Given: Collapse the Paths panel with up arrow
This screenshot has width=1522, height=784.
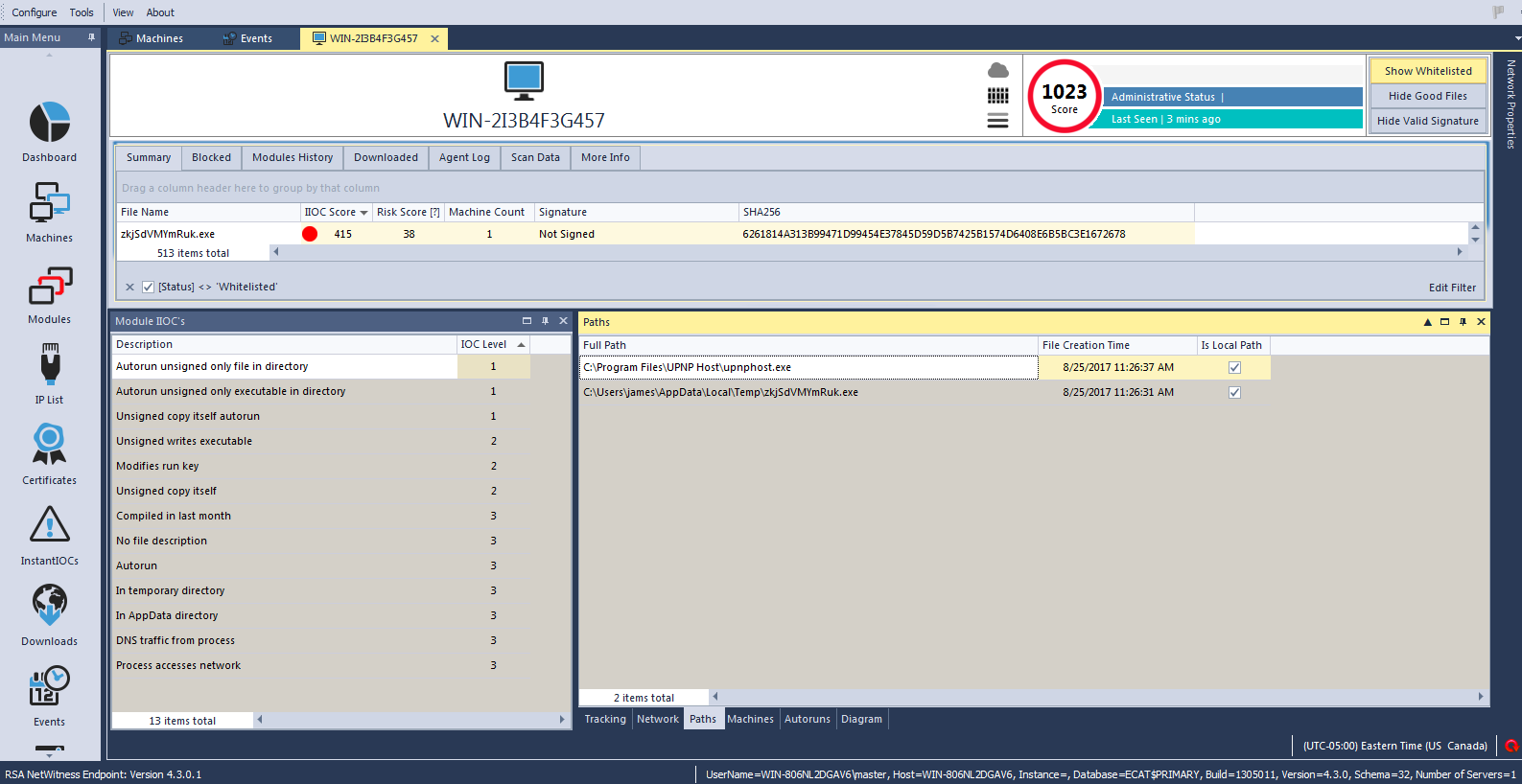Looking at the screenshot, I should [1427, 322].
